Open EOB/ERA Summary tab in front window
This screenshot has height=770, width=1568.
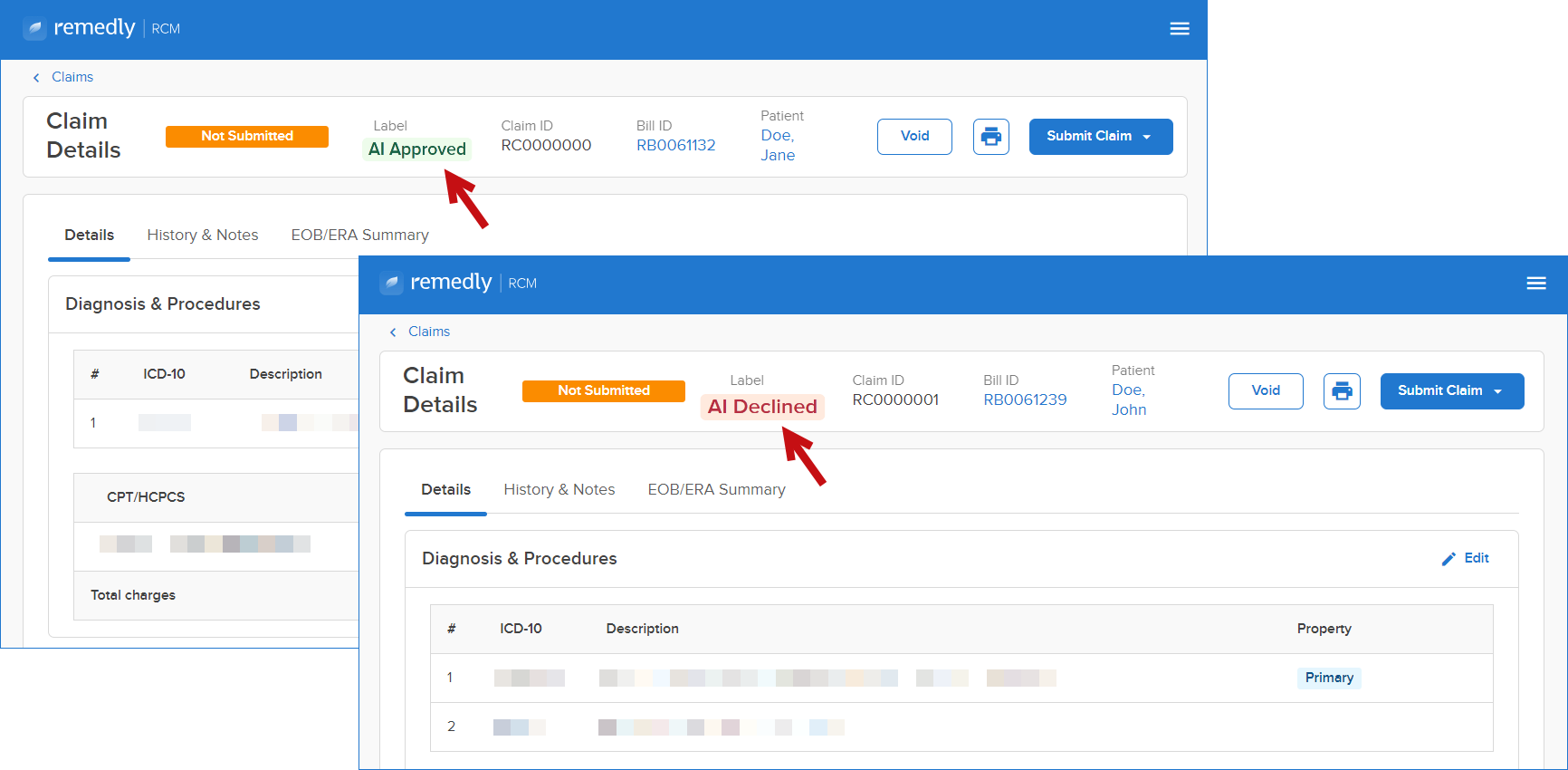click(716, 490)
